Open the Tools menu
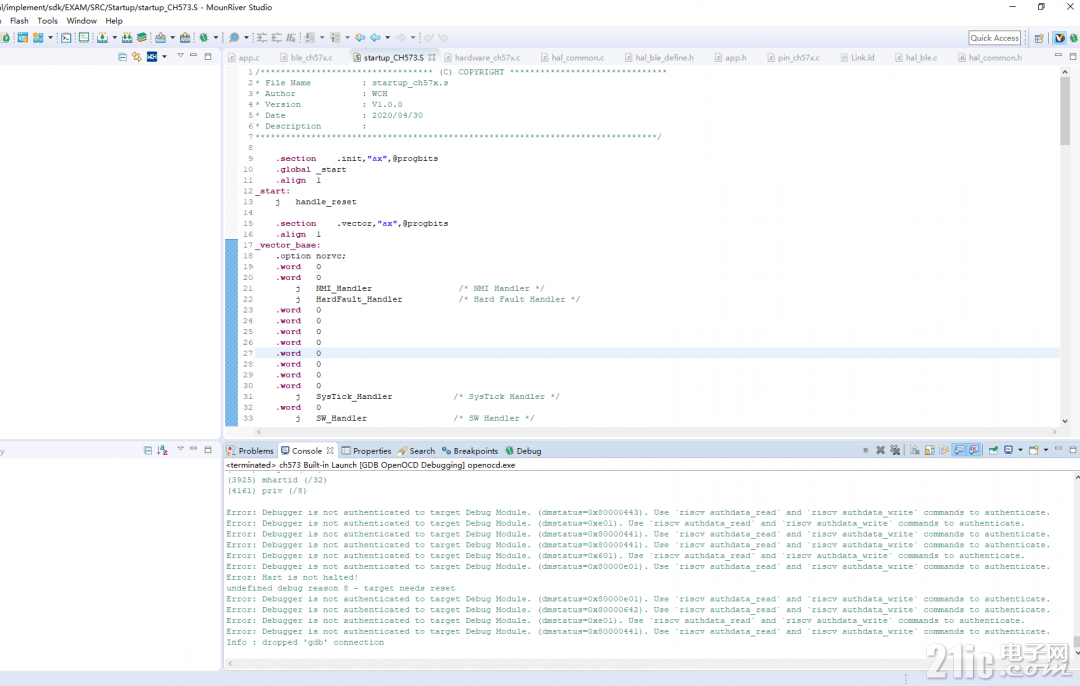Screen dimensions: 1080x686 [48, 21]
